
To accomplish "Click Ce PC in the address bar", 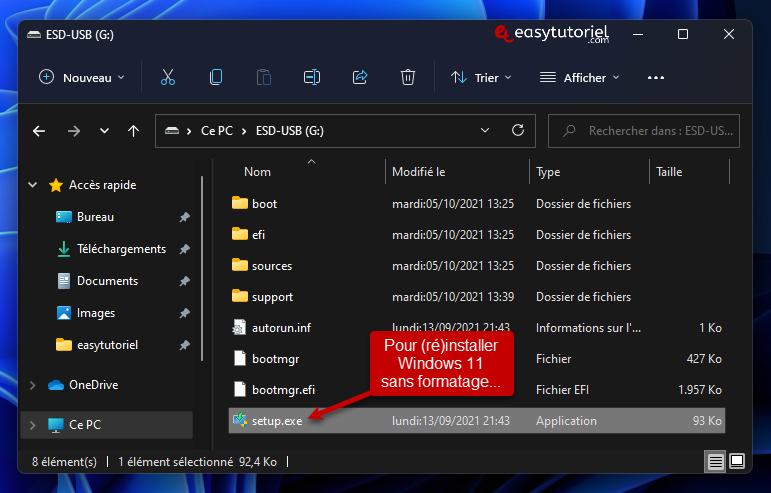I will pos(217,131).
